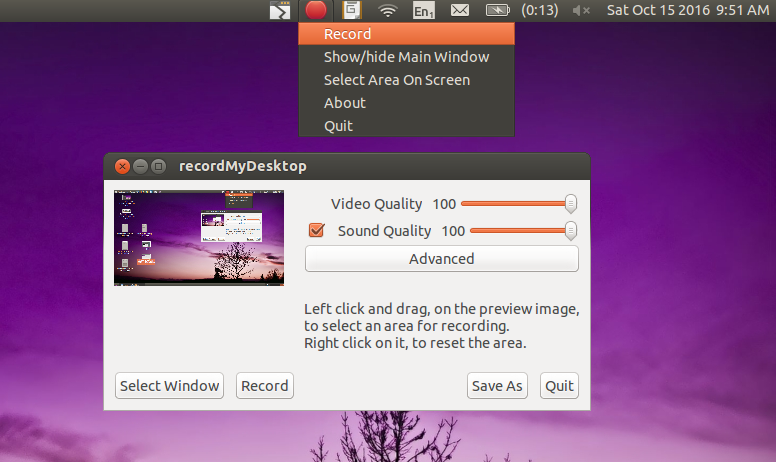Click the Sound Quality slider track
The image size is (776, 462).
coord(523,231)
